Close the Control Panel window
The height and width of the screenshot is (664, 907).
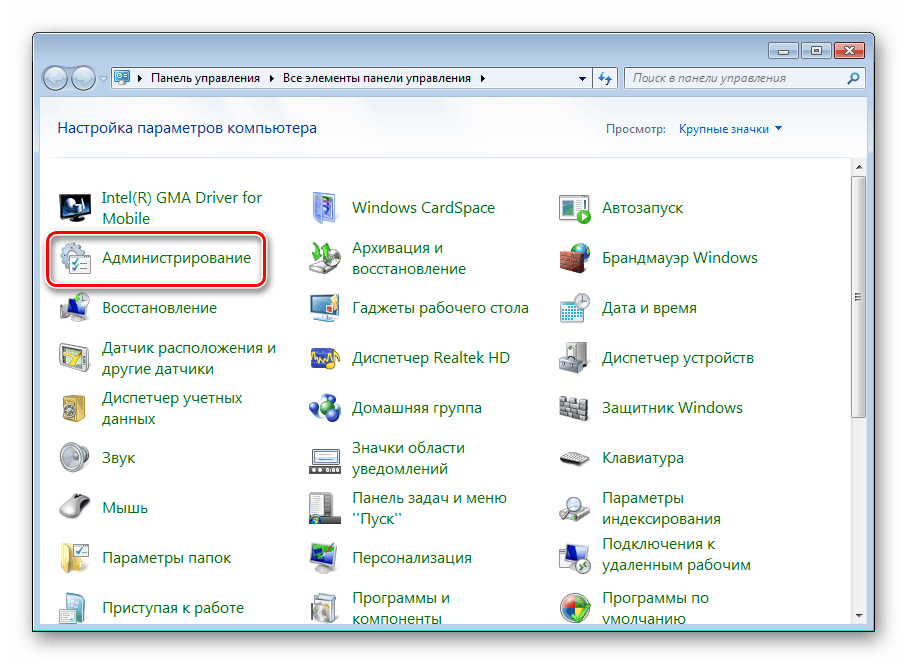[x=849, y=51]
